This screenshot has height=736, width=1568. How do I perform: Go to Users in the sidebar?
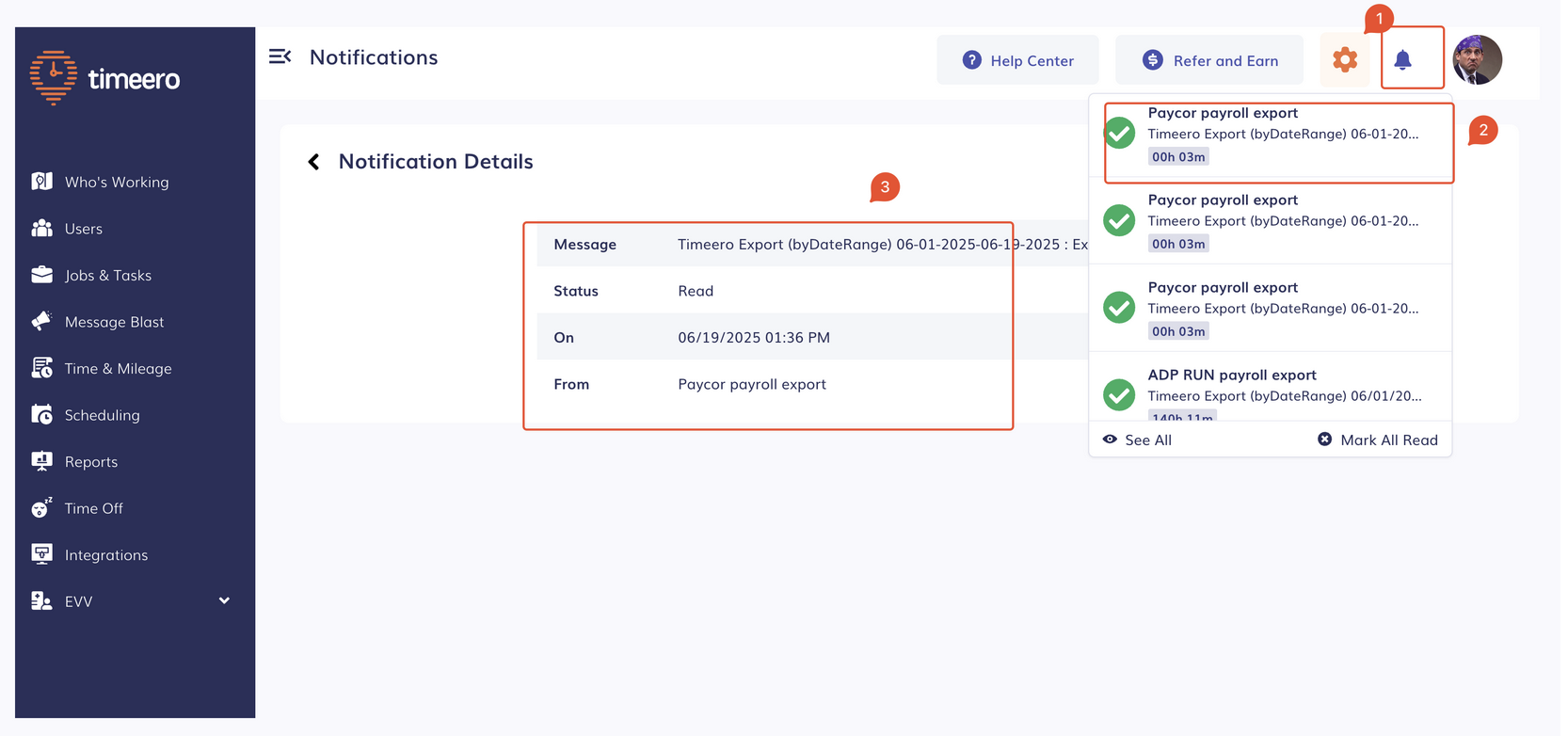tap(84, 229)
